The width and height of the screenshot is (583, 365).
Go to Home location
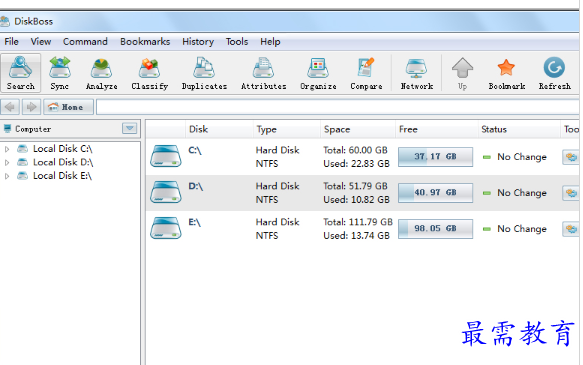(x=68, y=107)
